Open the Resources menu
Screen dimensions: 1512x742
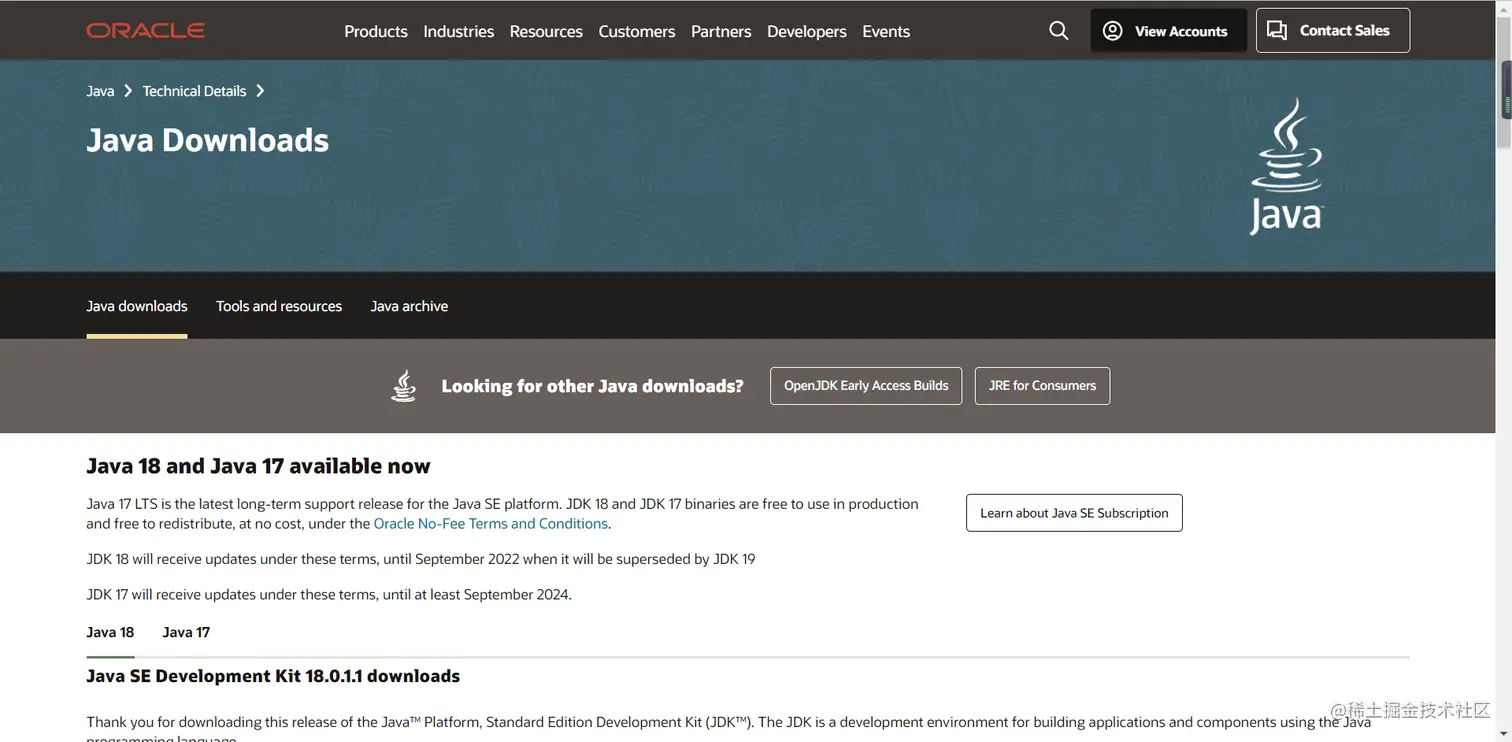coord(546,31)
